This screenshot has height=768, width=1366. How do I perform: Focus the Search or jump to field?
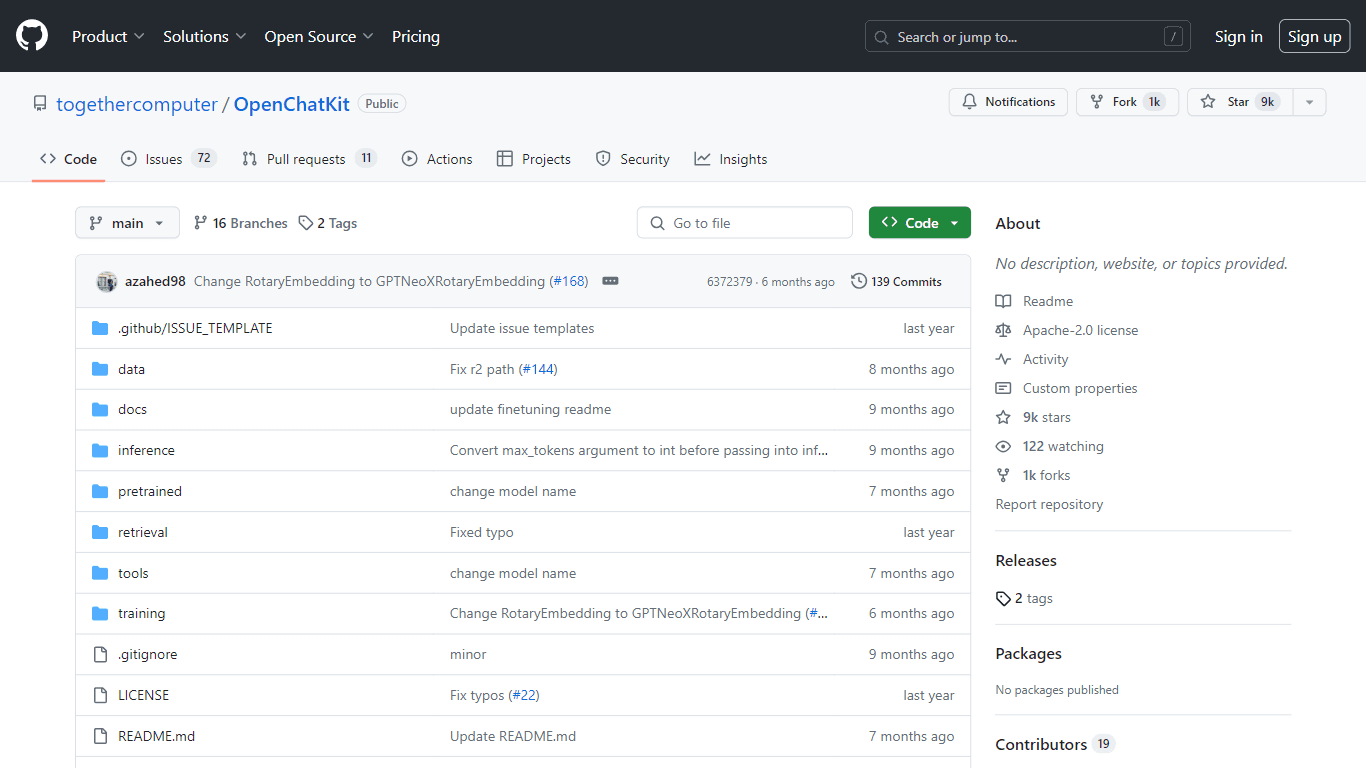(x=1028, y=37)
